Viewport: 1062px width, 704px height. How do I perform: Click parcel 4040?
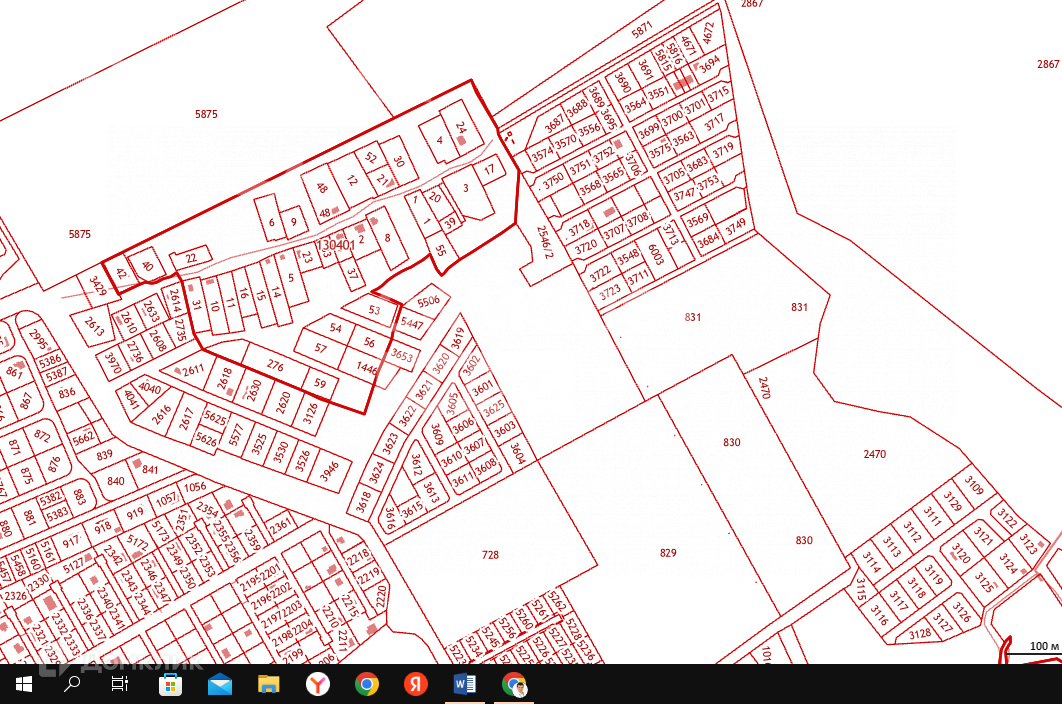[x=150, y=388]
